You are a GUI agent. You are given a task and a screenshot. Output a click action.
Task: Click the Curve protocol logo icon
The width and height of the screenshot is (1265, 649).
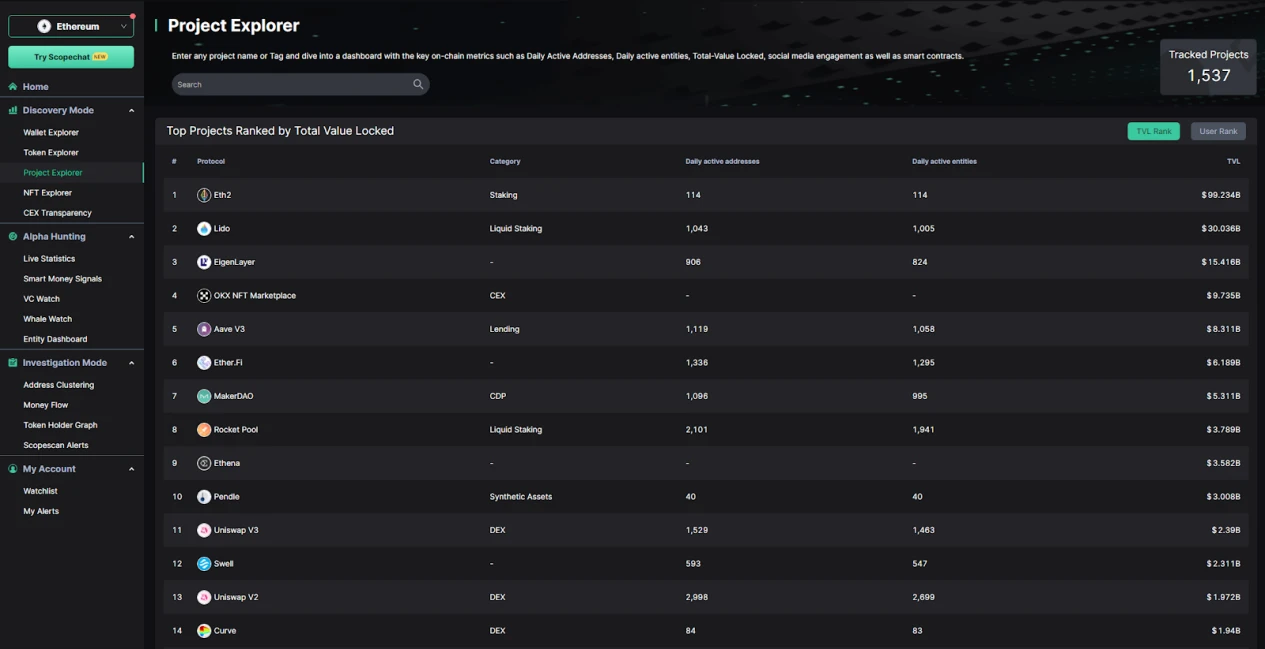(204, 631)
